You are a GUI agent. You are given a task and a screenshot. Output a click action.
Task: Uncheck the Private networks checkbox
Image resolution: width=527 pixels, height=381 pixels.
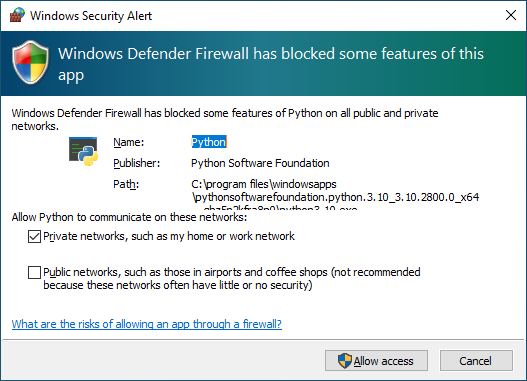[x=34, y=236]
